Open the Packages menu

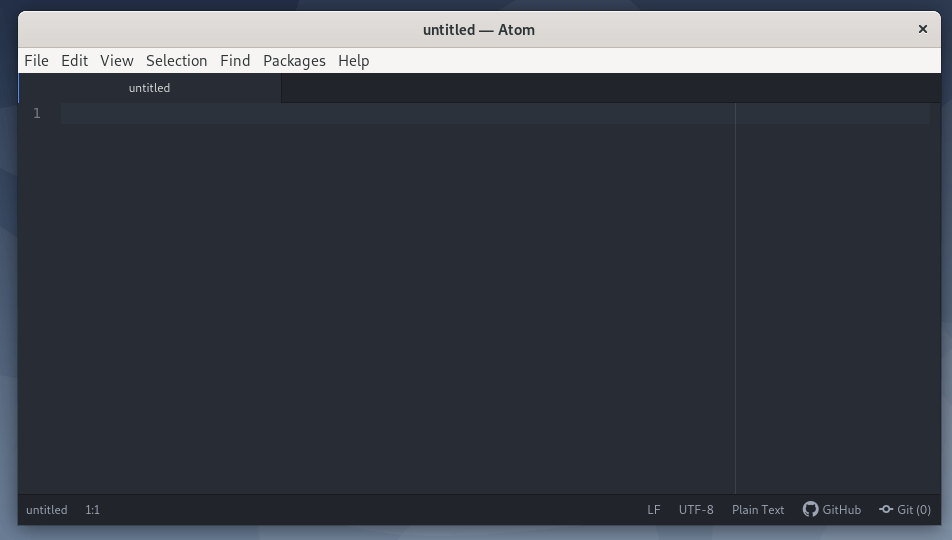pyautogui.click(x=294, y=61)
